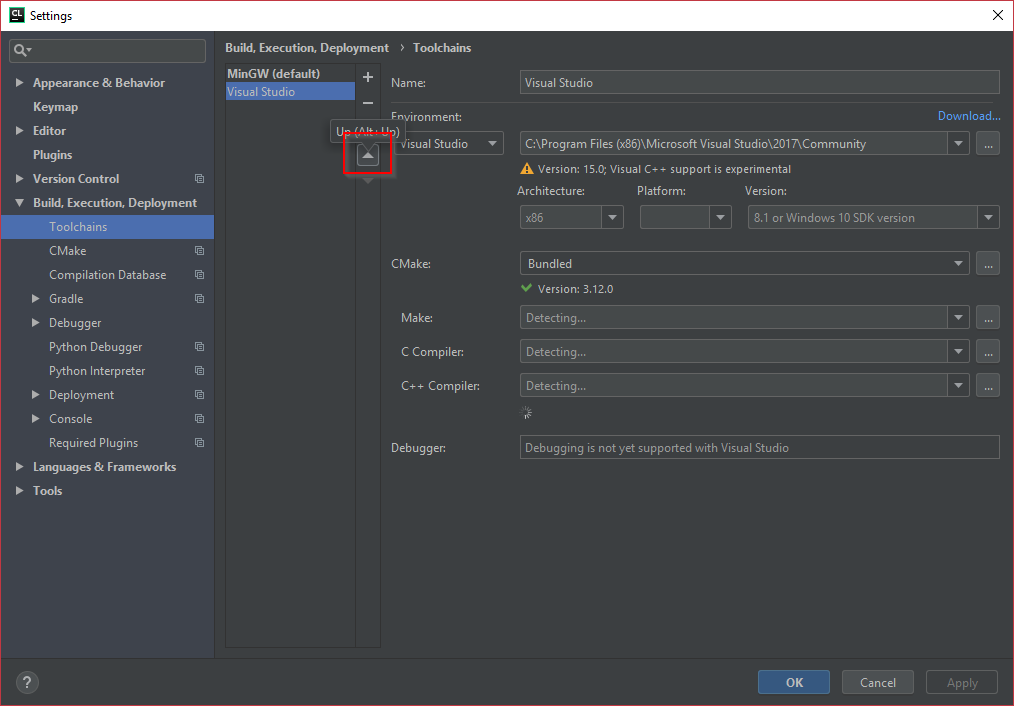The height and width of the screenshot is (706, 1014).
Task: Open the Platform dropdown
Action: coord(720,218)
